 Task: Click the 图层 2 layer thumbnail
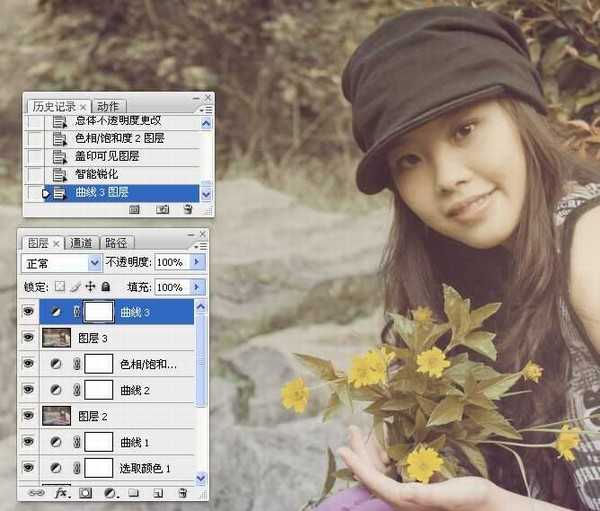click(56, 416)
